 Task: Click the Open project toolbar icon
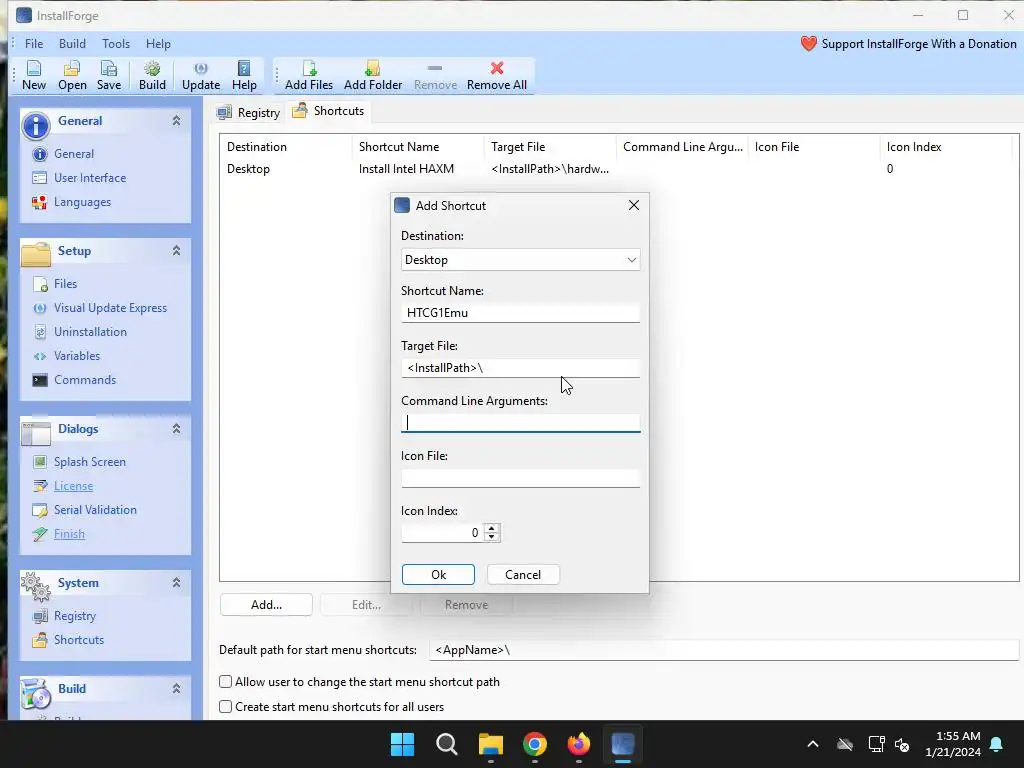point(72,76)
